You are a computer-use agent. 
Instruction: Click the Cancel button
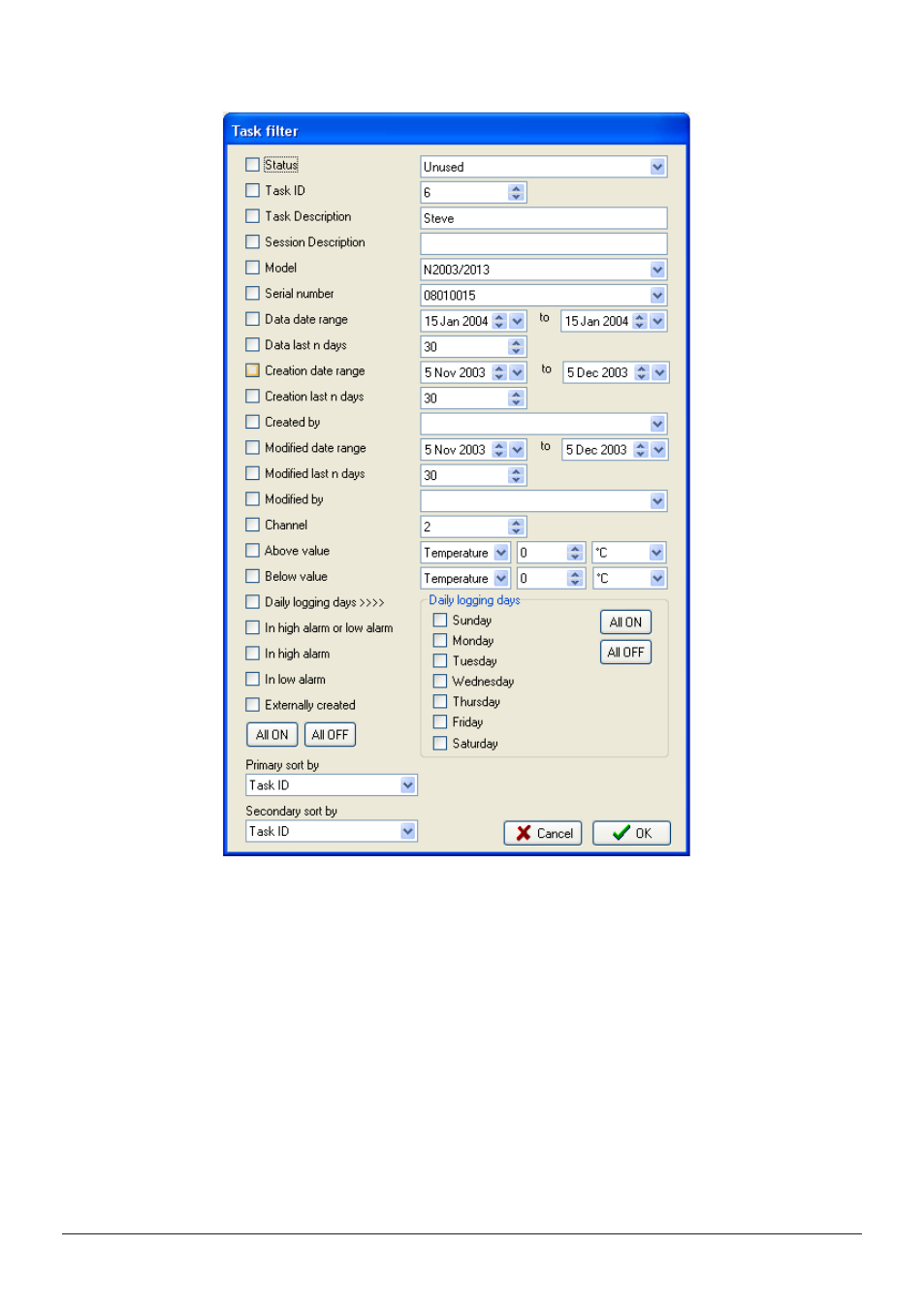543,833
